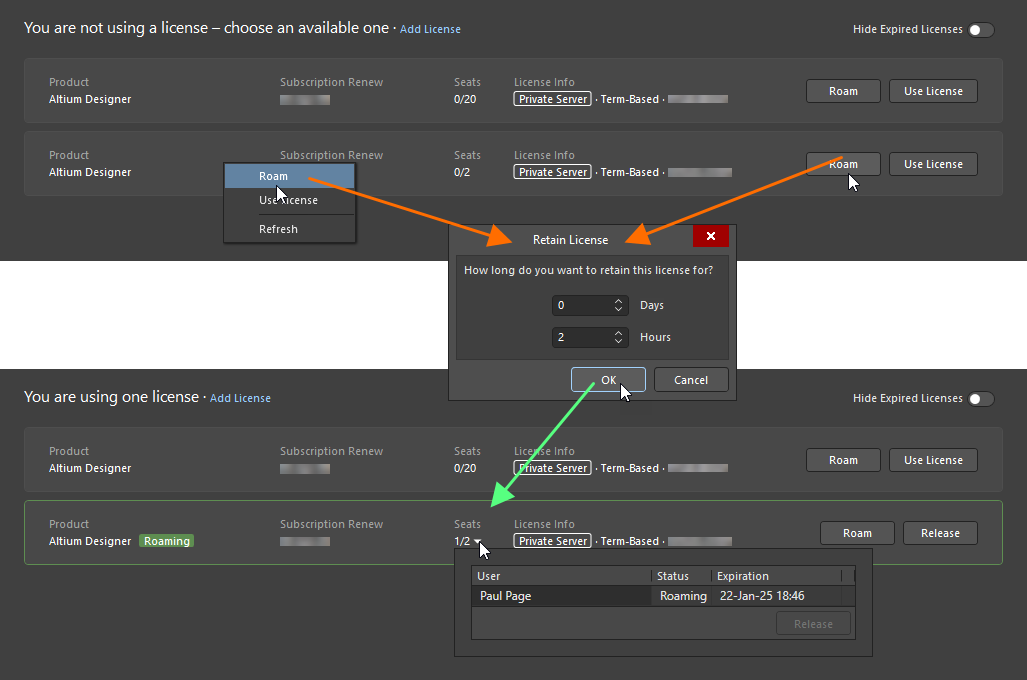Click Private Server tag in 0/2 row
Viewport: 1027px width, 680px height.
pyautogui.click(x=553, y=172)
